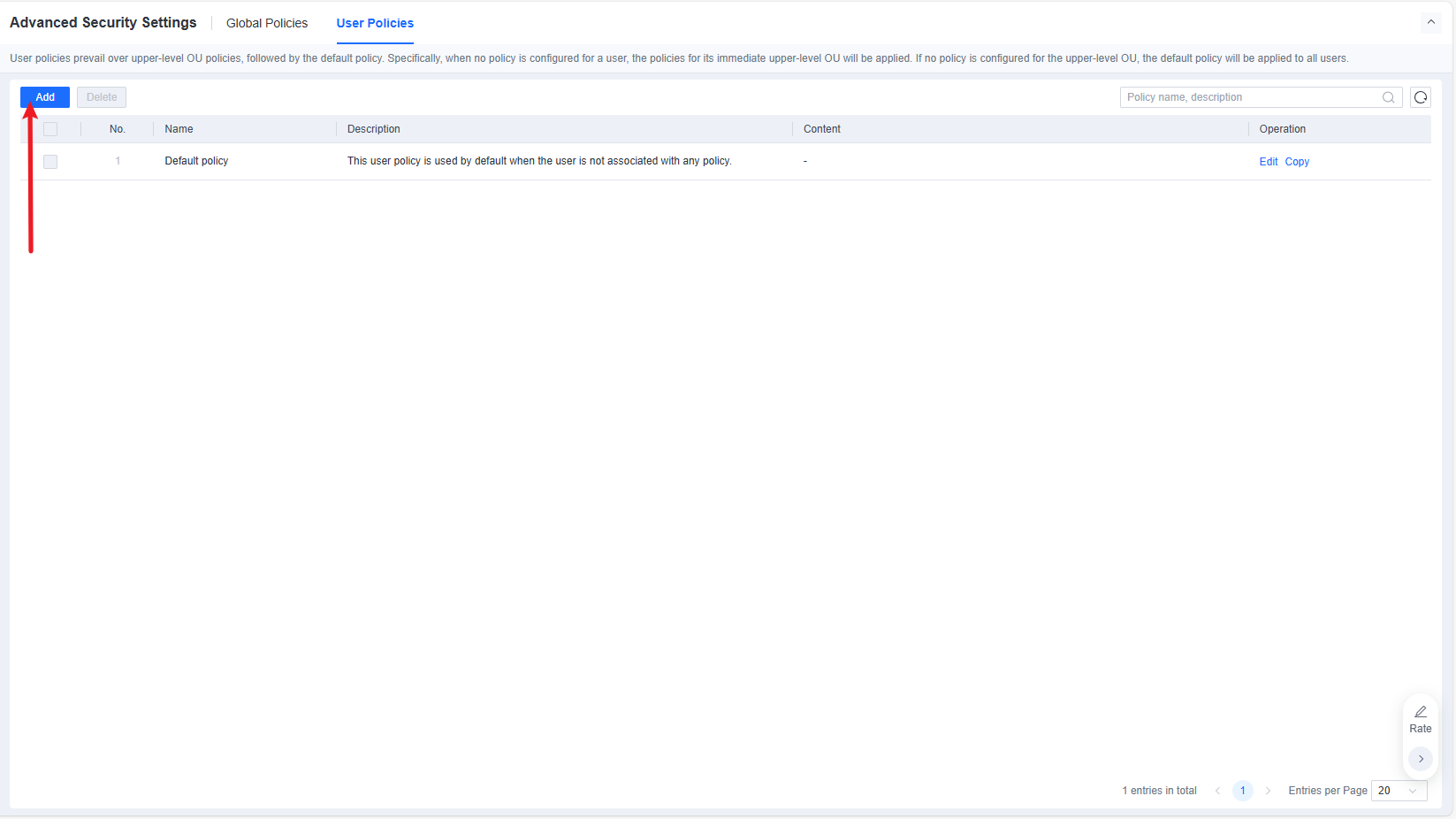Viewport: 1456px width, 819px height.
Task: Switch to the Global Policies tab
Action: [267, 23]
